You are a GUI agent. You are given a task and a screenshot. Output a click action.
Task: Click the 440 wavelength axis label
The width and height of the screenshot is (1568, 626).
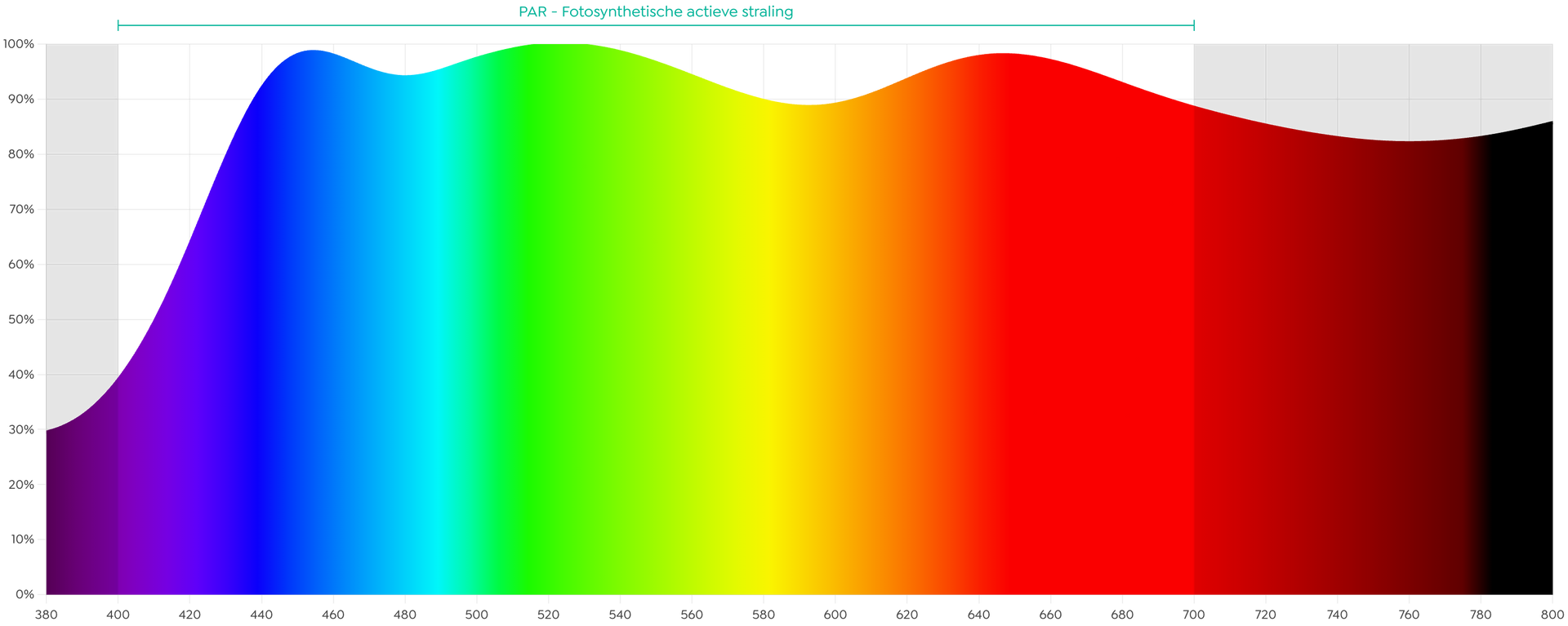point(261,614)
